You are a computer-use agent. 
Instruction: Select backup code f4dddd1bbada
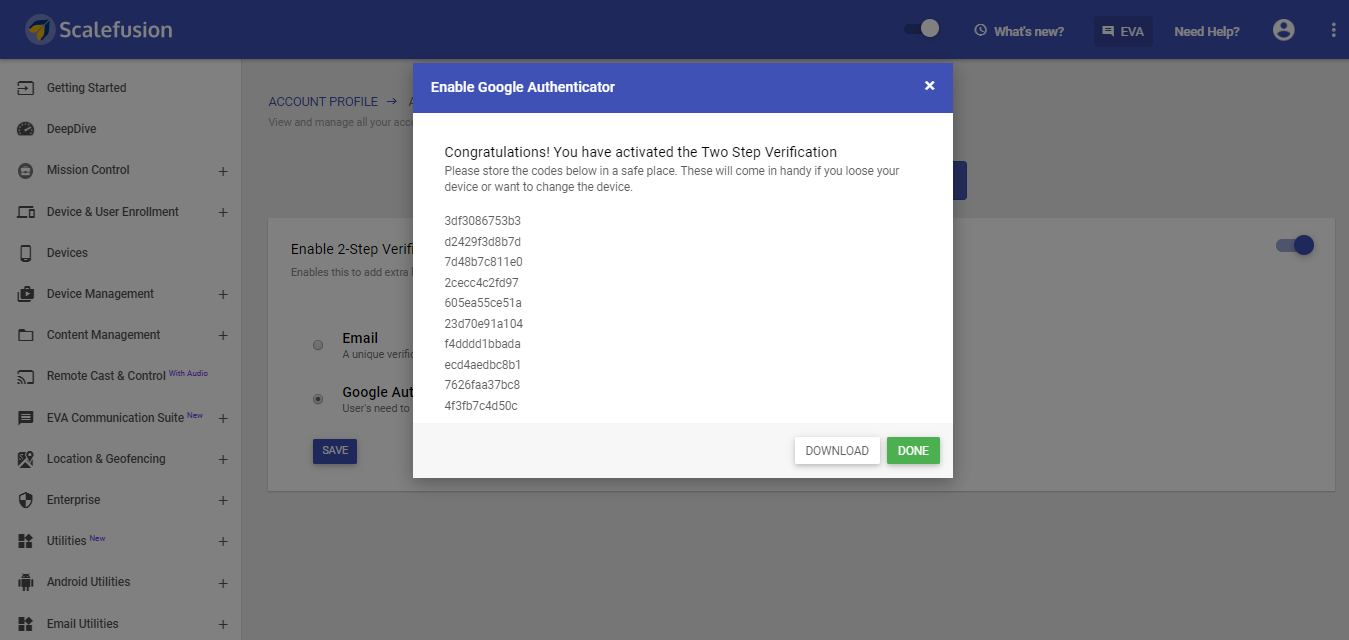click(x=483, y=344)
